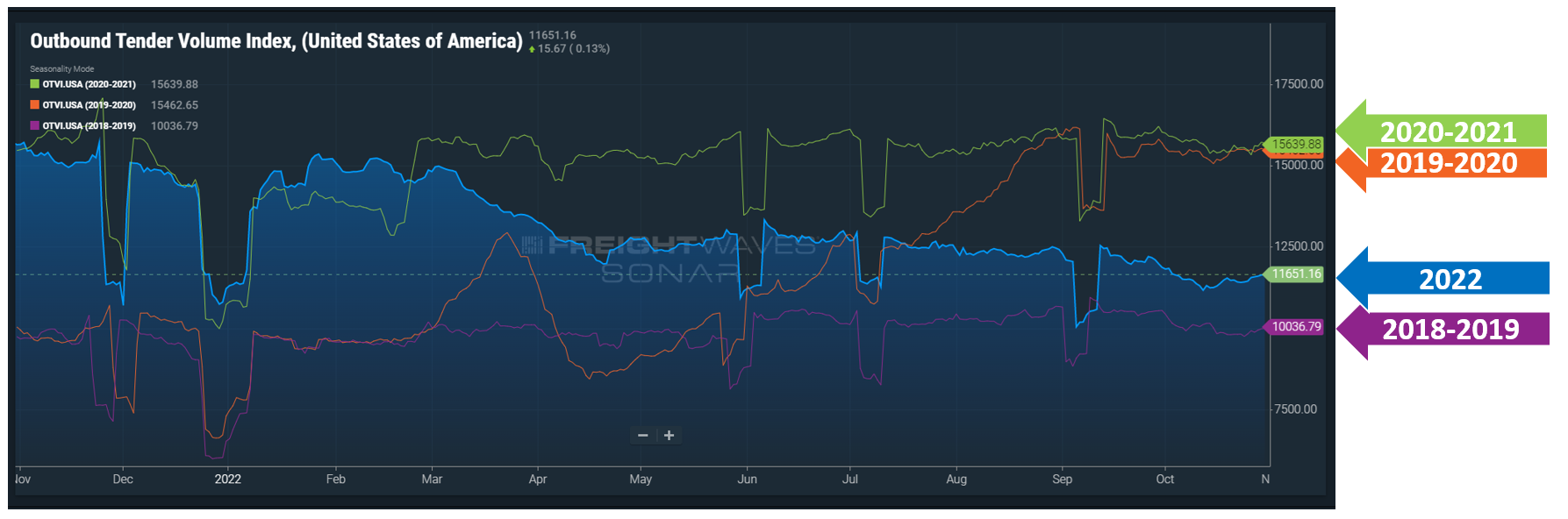Click the 11651.16 value beside the chart title

click(x=553, y=35)
